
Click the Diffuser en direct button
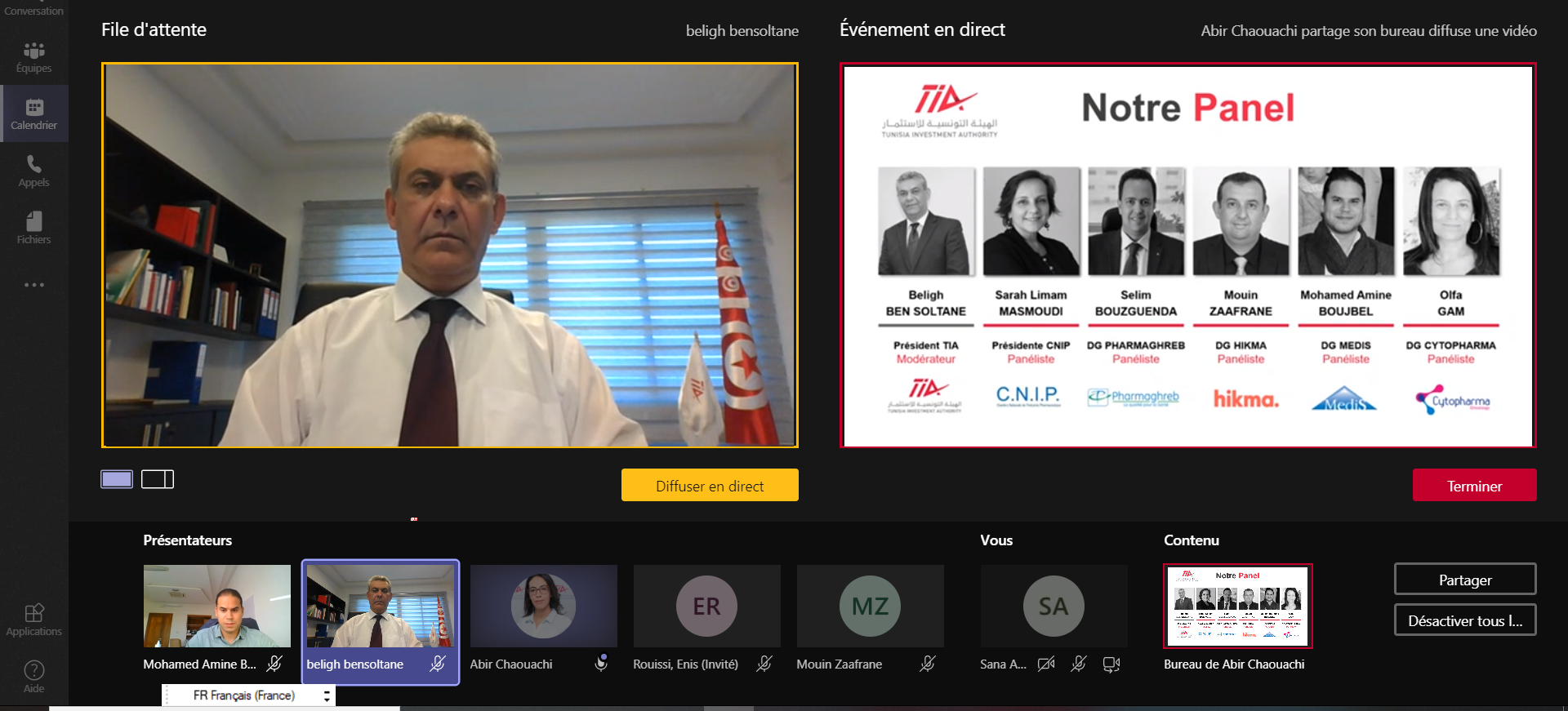pyautogui.click(x=710, y=486)
